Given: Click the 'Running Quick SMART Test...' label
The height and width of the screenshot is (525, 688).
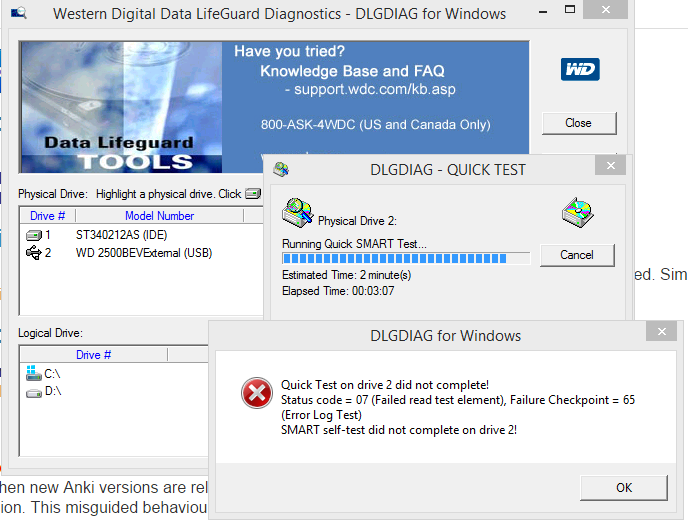Looking at the screenshot, I should [354, 244].
